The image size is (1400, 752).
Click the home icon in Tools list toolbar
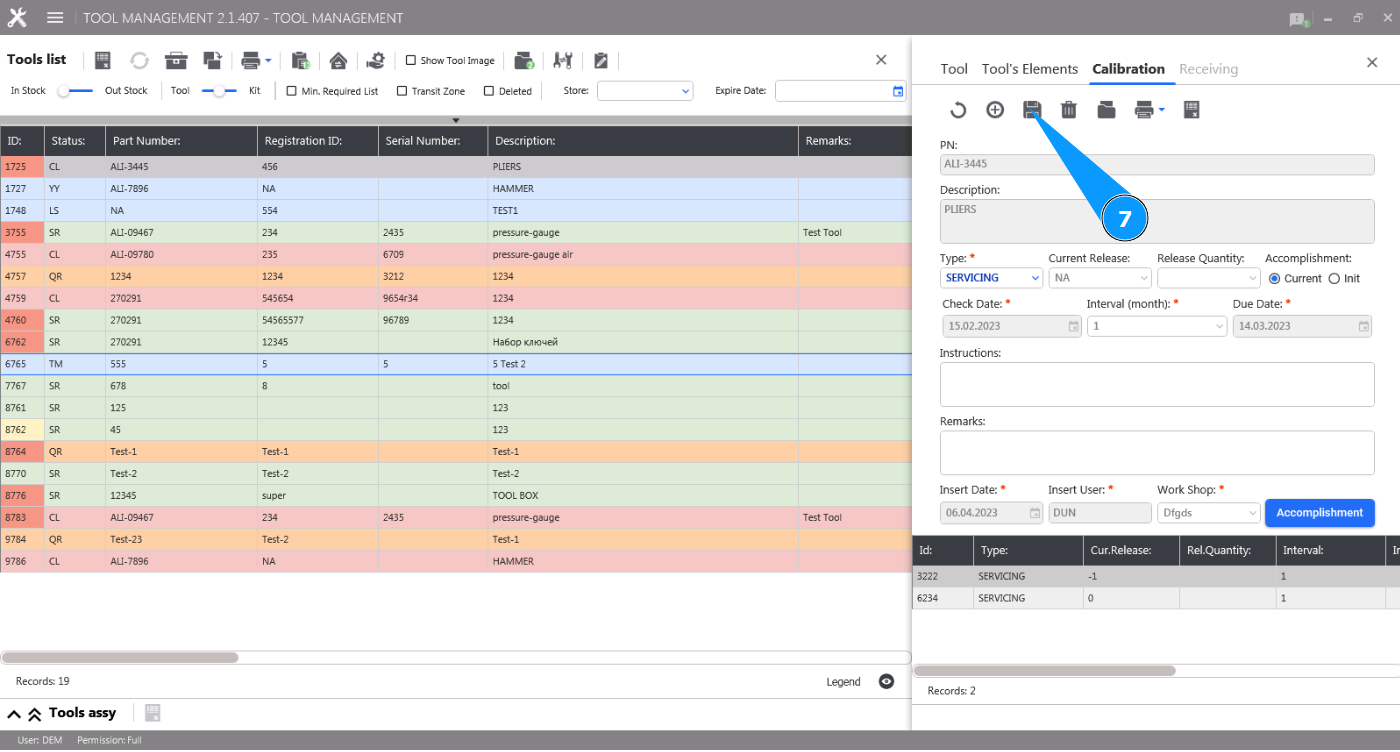[x=338, y=61]
